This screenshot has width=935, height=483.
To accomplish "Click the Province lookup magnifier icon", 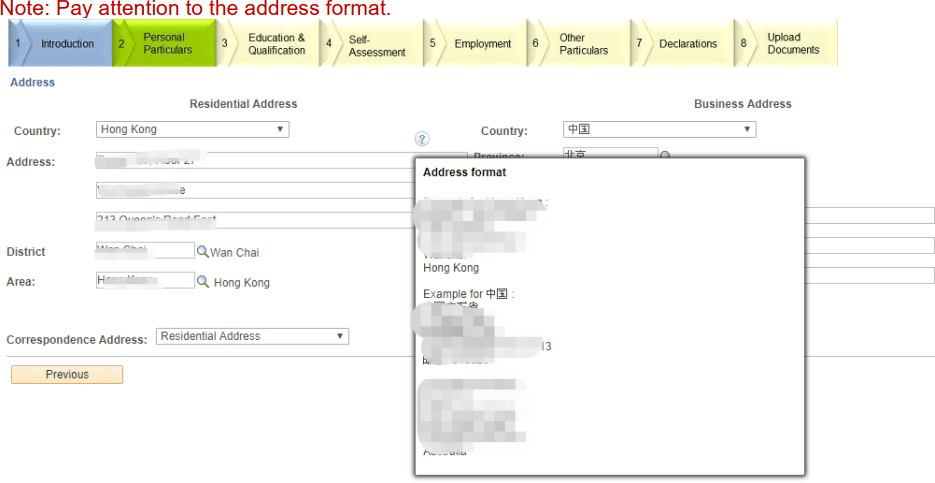I will click(665, 156).
